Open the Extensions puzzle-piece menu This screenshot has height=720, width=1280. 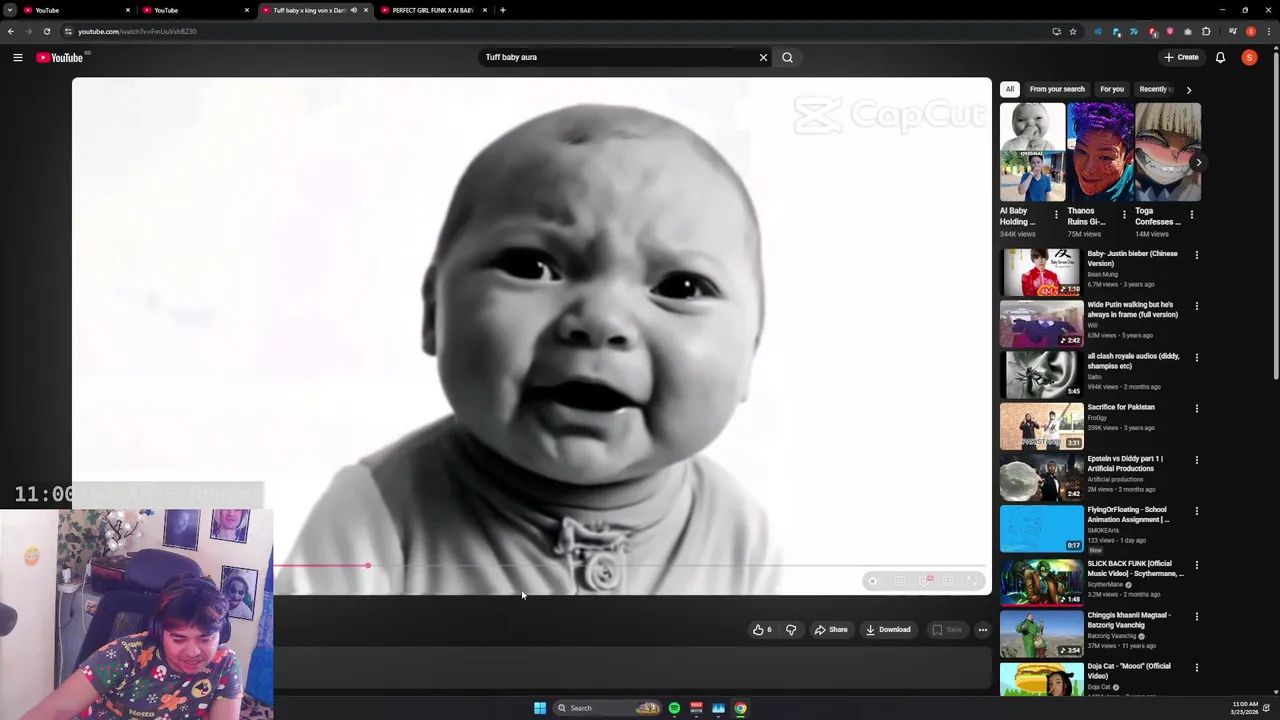(1206, 32)
